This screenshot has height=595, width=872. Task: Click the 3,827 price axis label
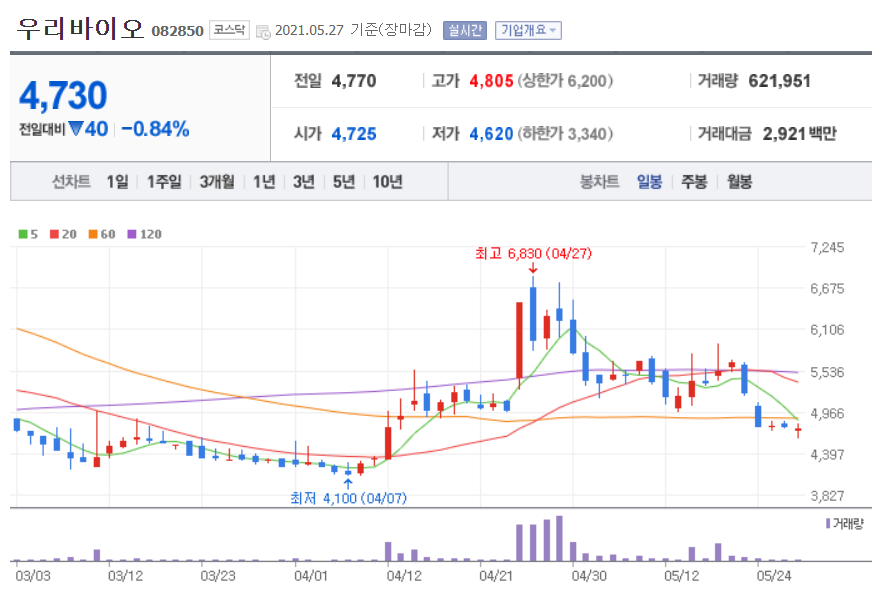tap(827, 495)
